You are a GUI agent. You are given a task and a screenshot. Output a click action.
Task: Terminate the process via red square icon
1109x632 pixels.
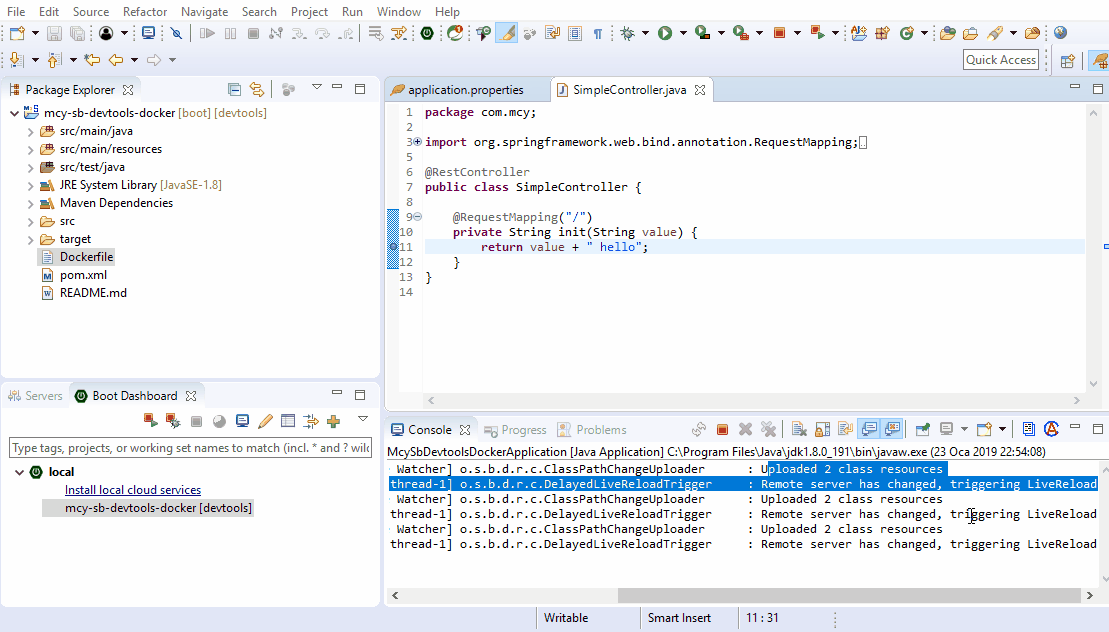tap(721, 429)
